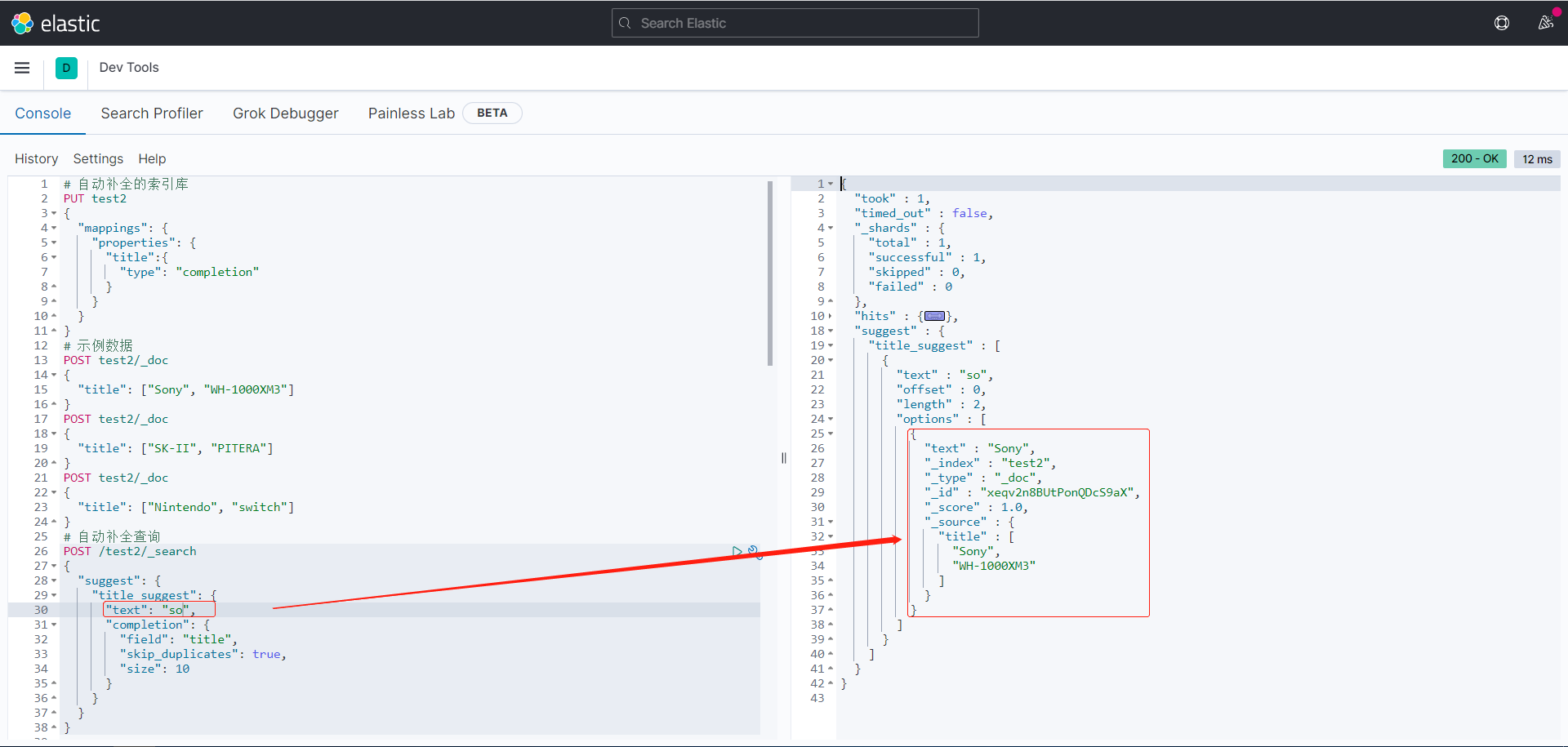Click '"field": "title",' line

[x=179, y=639]
